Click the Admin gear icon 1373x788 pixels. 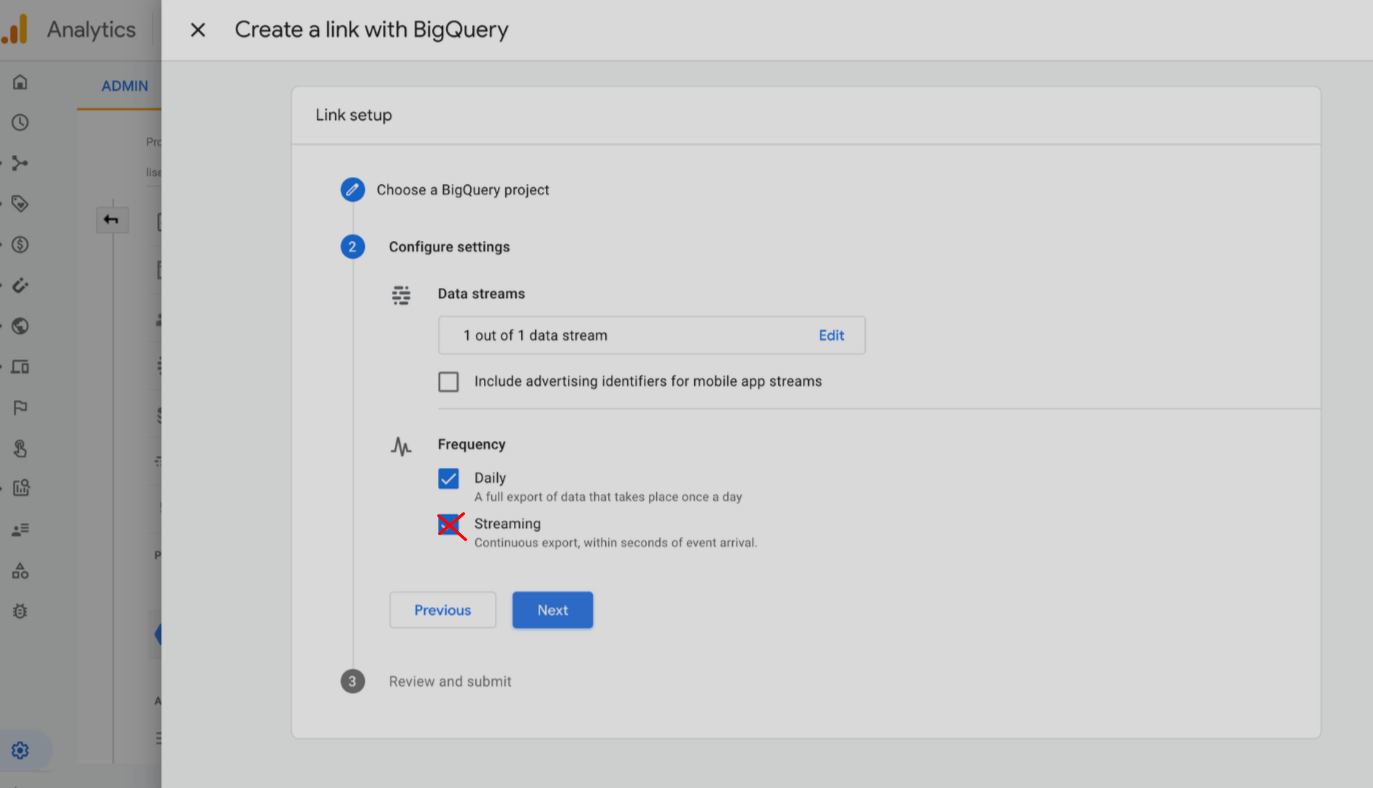(x=20, y=750)
